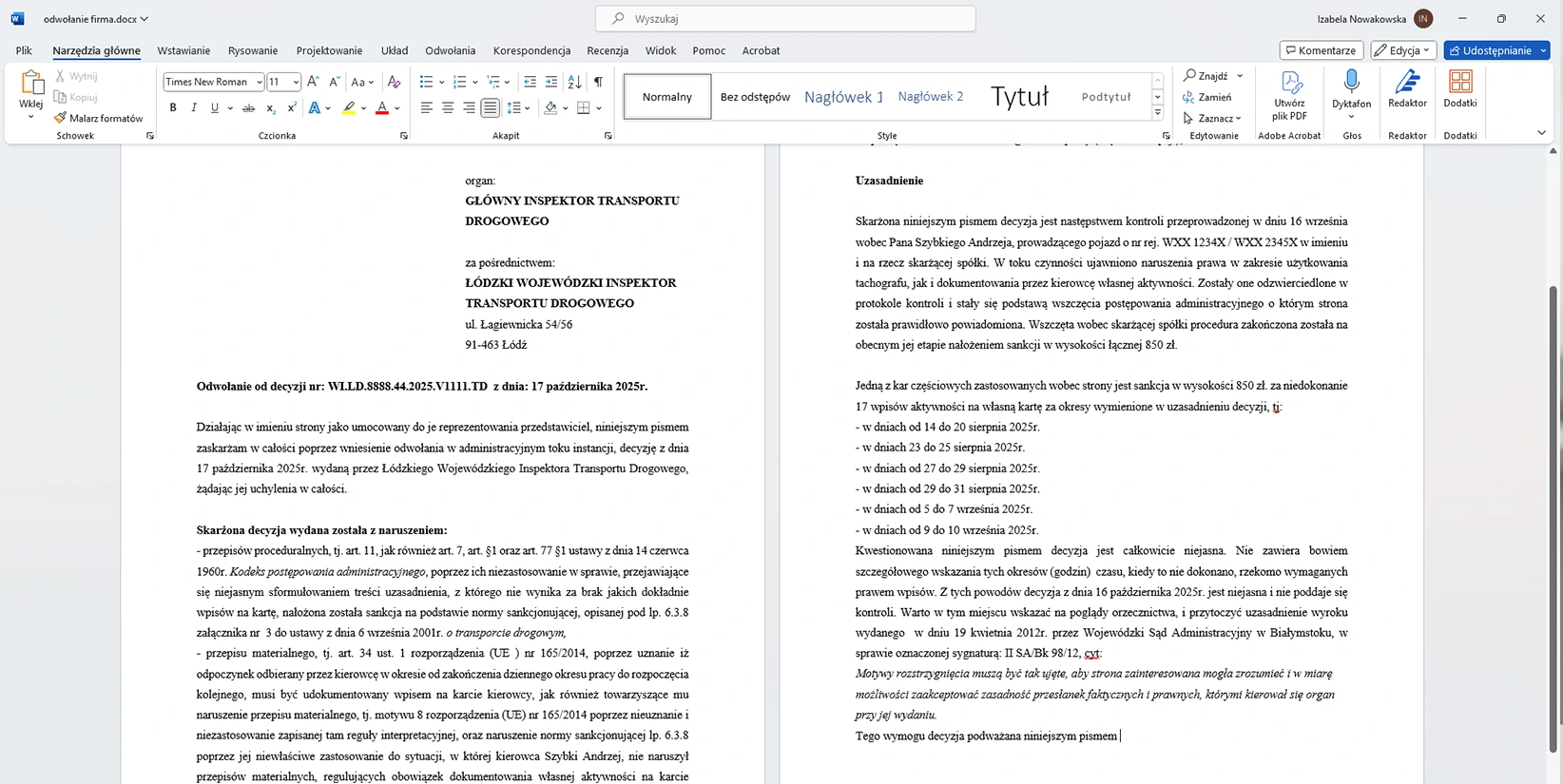
Task: Expand the Styles gallery more arrow
Action: coord(1158,113)
